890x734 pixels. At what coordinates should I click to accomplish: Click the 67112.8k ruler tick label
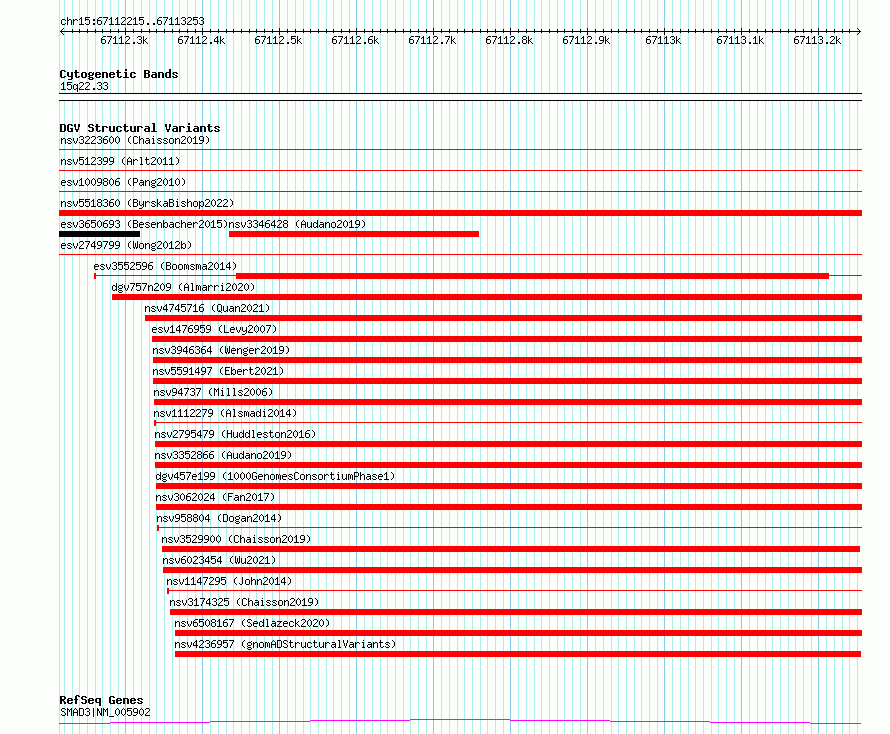point(509,40)
